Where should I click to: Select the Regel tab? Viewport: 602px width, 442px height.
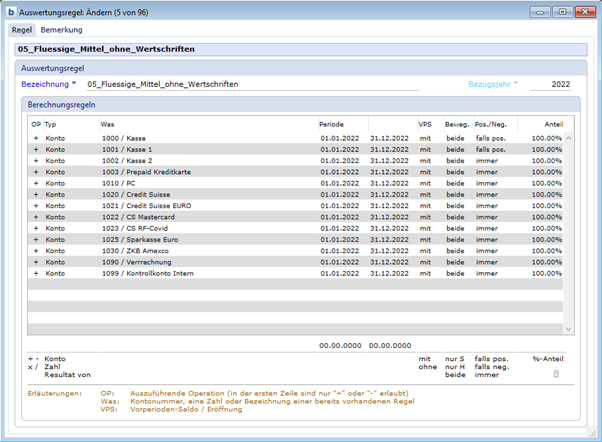pos(22,30)
